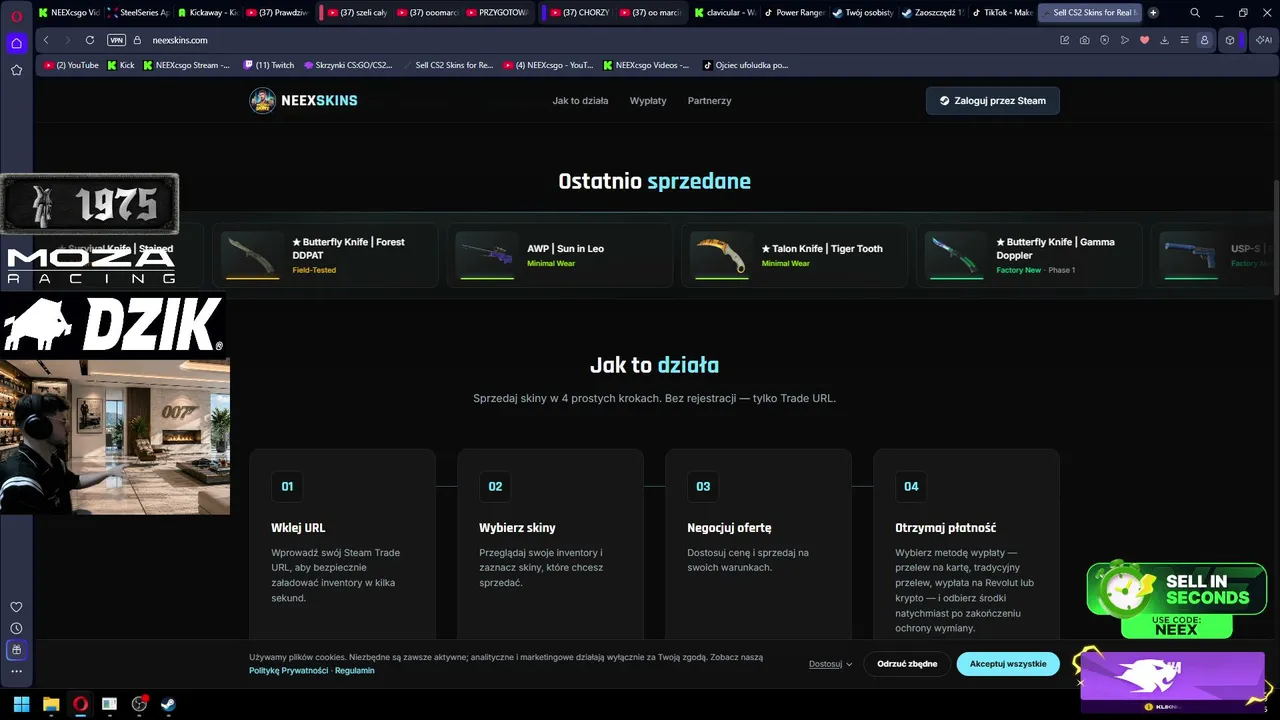This screenshot has width=1280, height=720.
Task: Click the Wybierz skiny step title
Action: click(x=517, y=528)
